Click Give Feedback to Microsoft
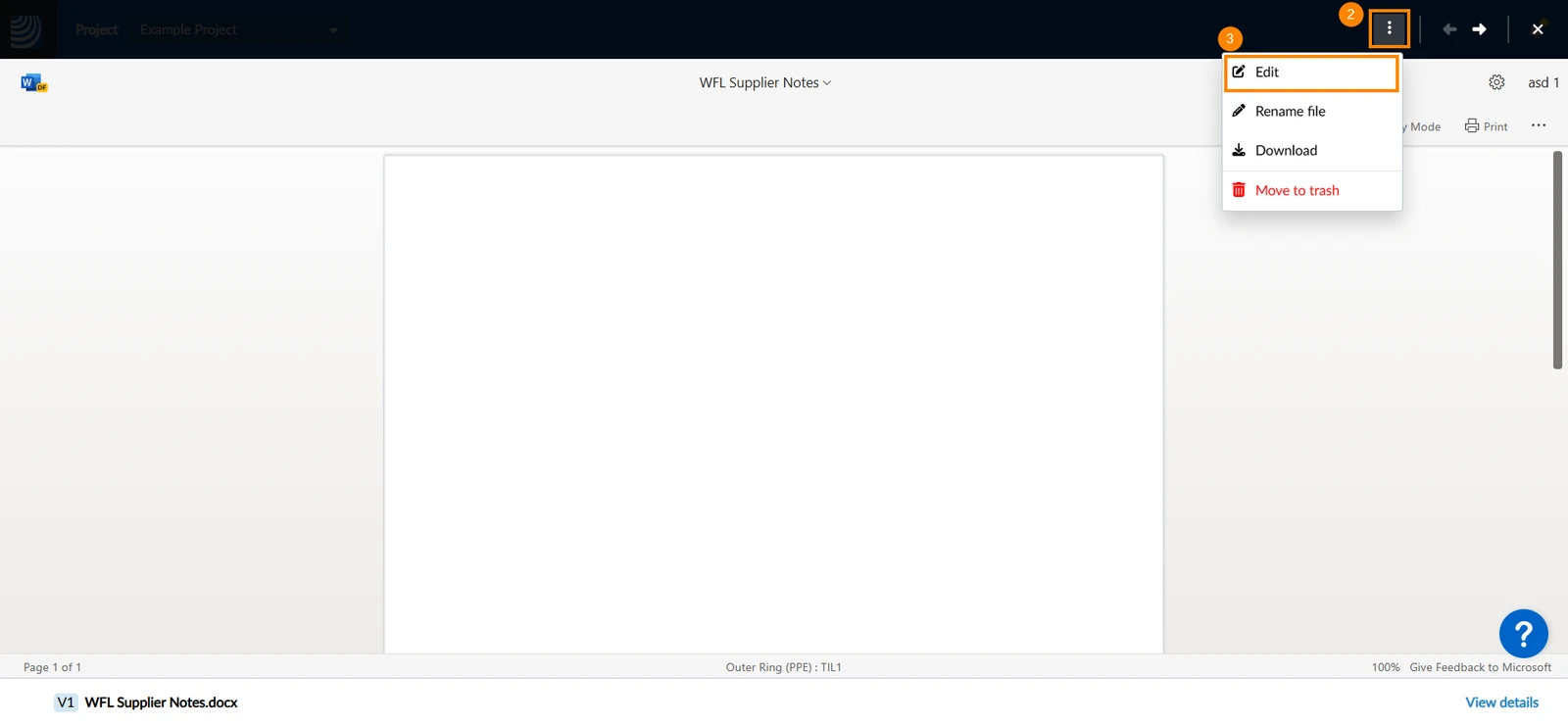The height and width of the screenshot is (726, 1568). tap(1480, 667)
